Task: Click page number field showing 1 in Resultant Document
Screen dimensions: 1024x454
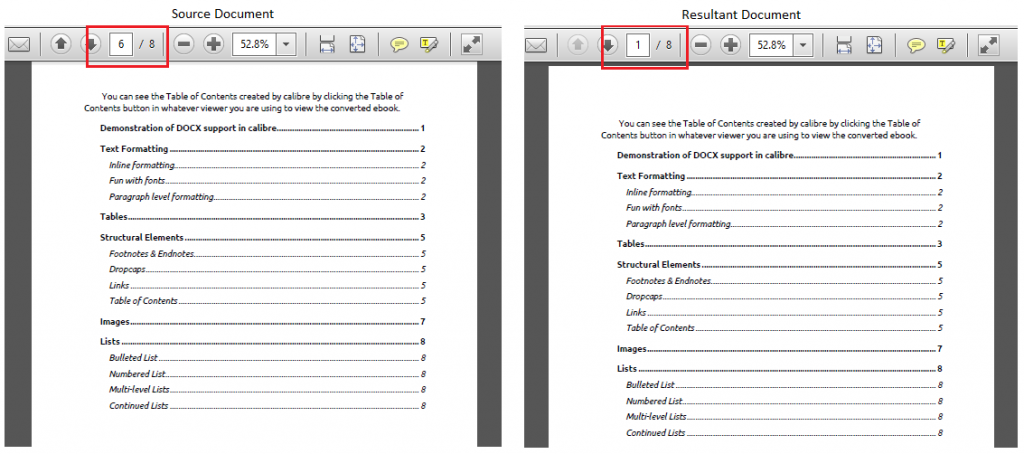Action: [x=637, y=45]
